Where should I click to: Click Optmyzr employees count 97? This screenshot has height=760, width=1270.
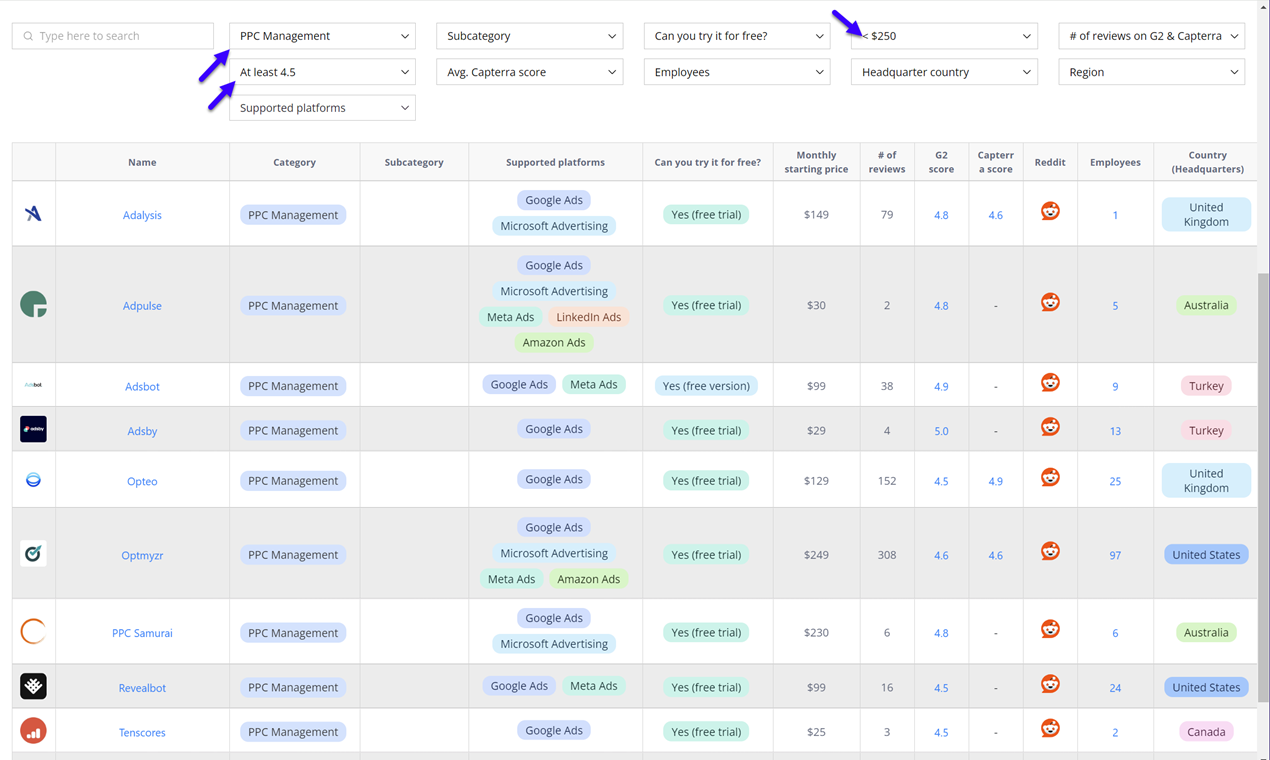(x=1115, y=555)
